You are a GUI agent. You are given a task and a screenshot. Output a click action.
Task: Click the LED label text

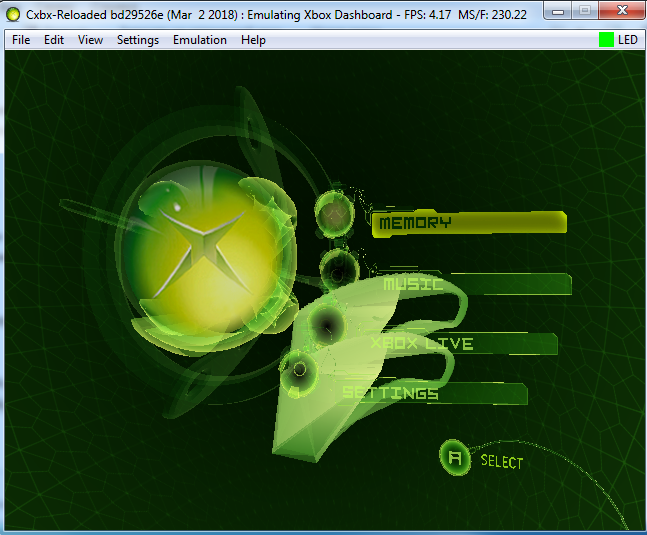pyautogui.click(x=628, y=40)
